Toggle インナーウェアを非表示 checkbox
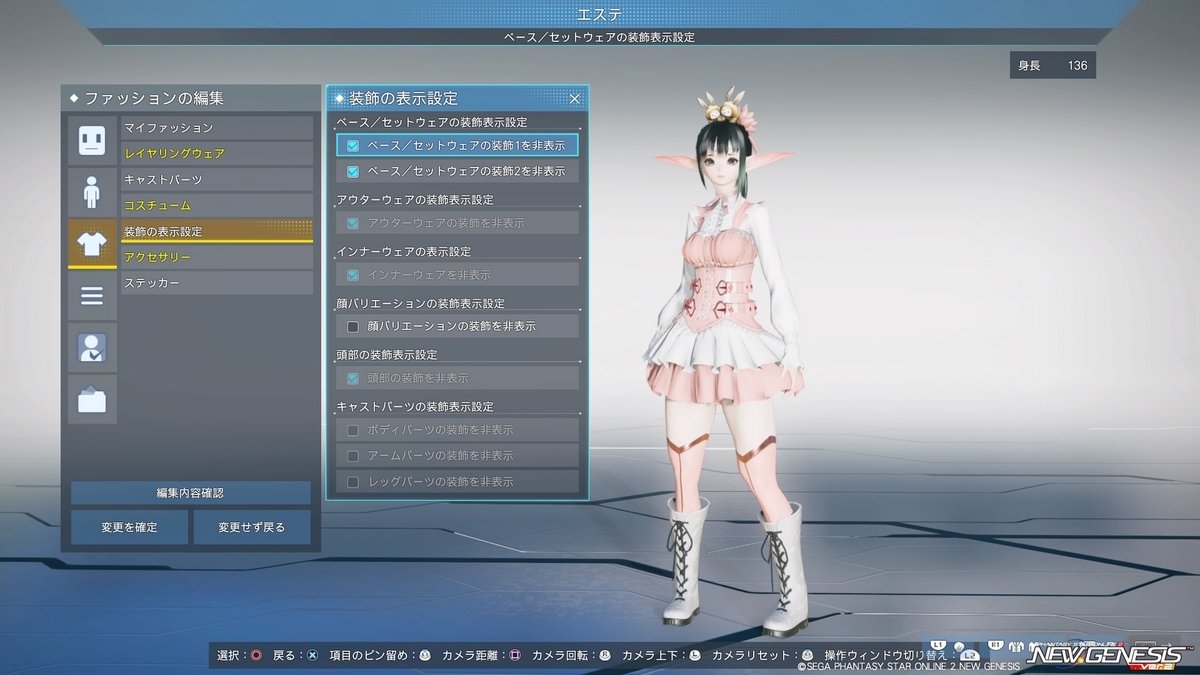This screenshot has width=1200, height=675. pos(353,275)
